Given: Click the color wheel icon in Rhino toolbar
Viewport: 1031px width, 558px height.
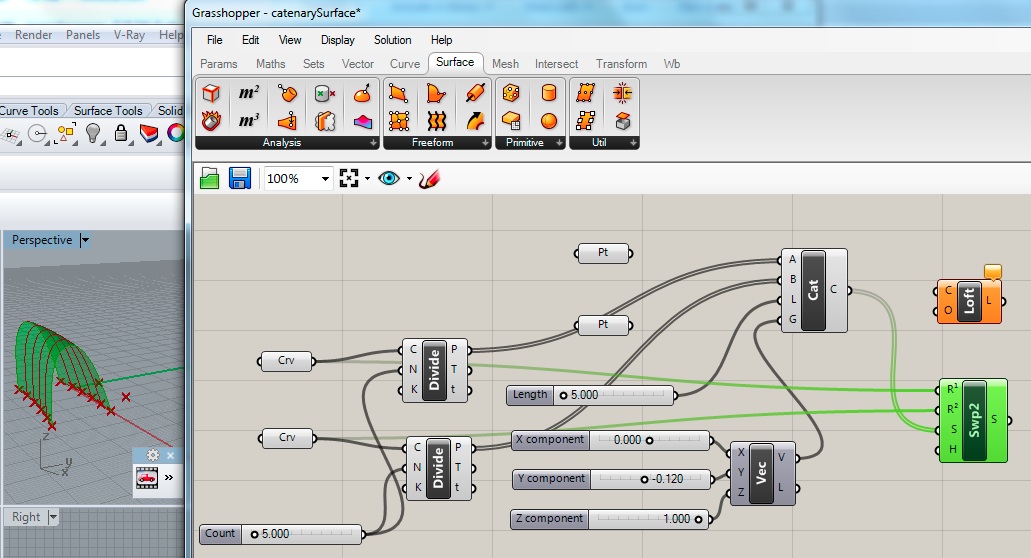Looking at the screenshot, I should pyautogui.click(x=176, y=133).
